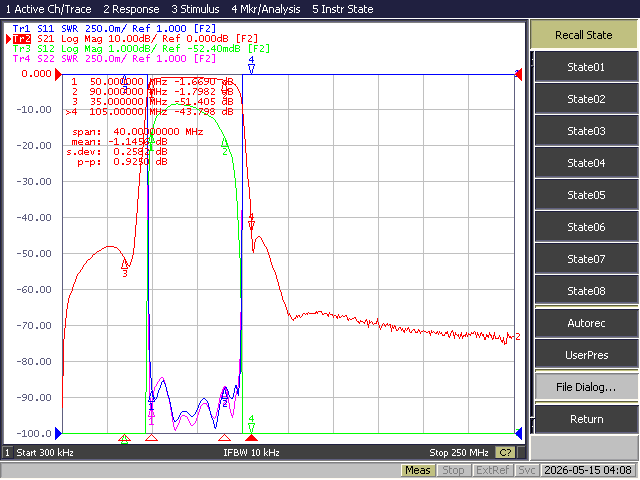
Task: Click the Svc status indicator
Action: point(527,471)
